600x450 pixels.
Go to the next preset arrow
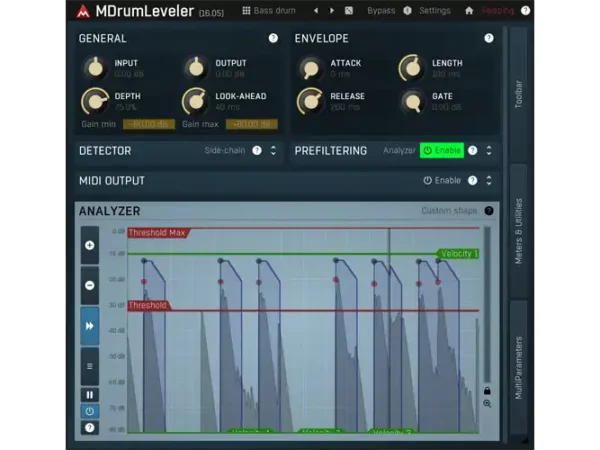pyautogui.click(x=332, y=11)
